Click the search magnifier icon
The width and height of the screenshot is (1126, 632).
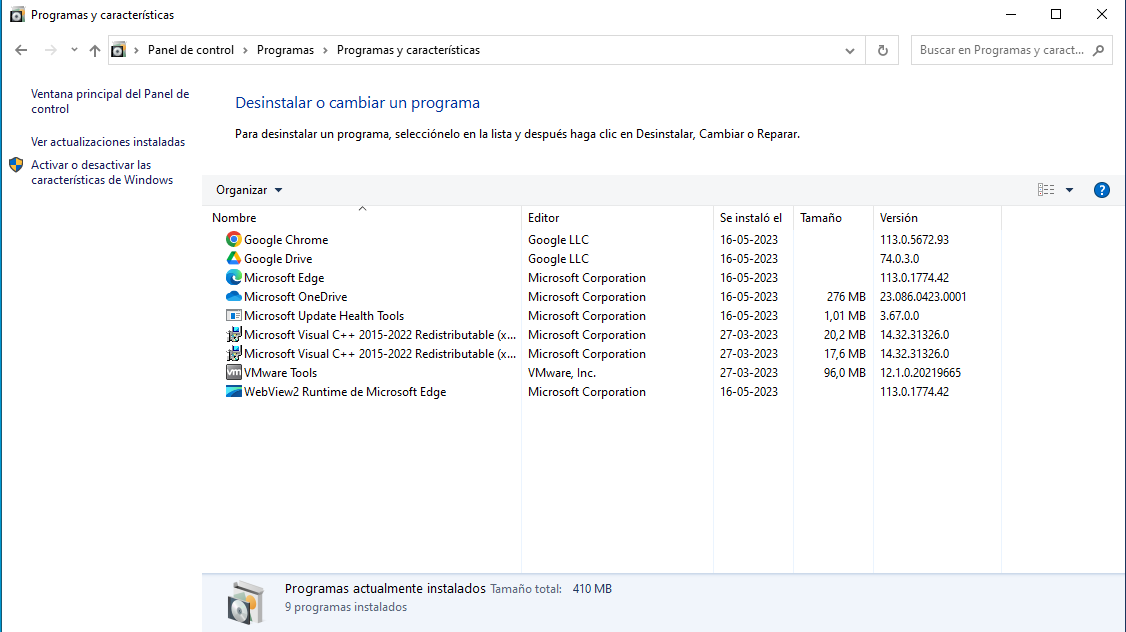pyautogui.click(x=1098, y=50)
